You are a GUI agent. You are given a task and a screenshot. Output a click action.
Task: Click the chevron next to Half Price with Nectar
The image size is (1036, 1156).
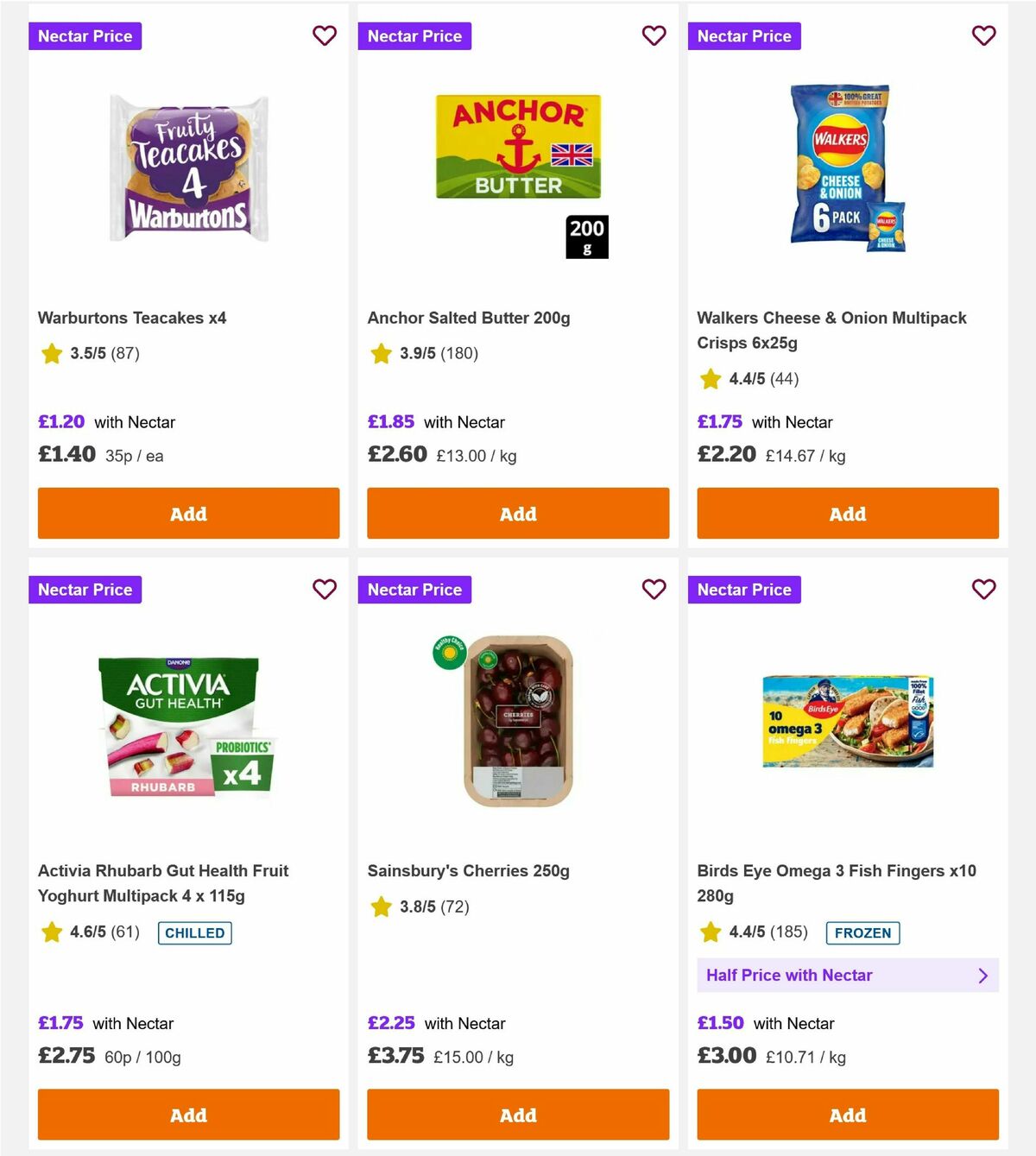(982, 975)
